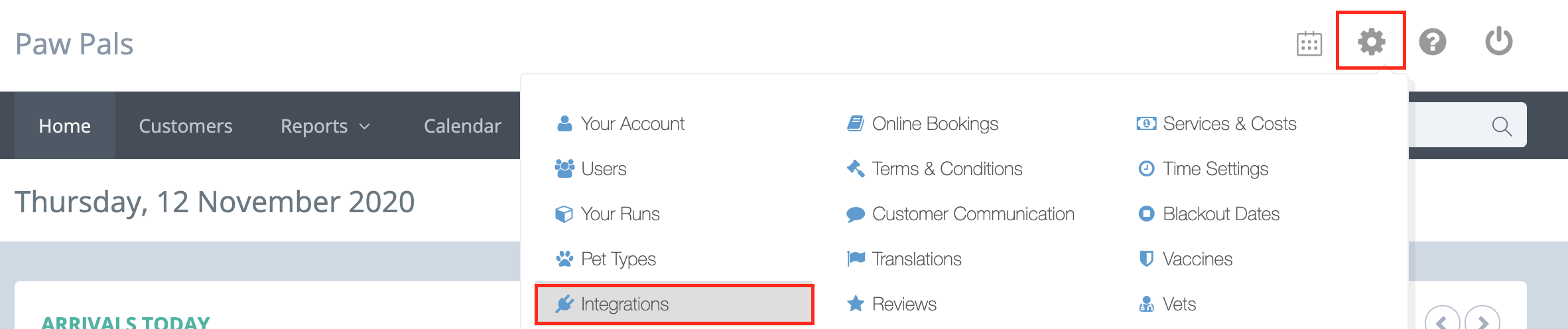The width and height of the screenshot is (1568, 329).
Task: Select Pet Types entry
Action: point(606,259)
